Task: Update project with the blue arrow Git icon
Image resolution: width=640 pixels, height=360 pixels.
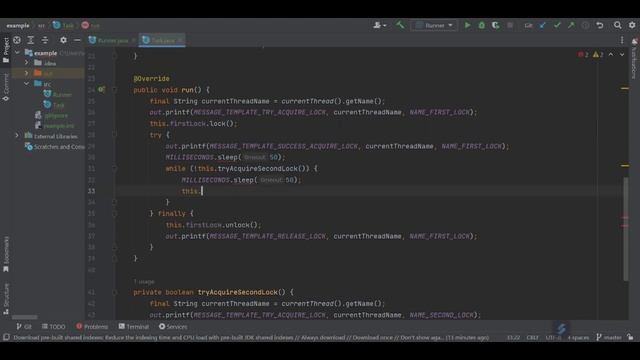Action: pos(542,25)
